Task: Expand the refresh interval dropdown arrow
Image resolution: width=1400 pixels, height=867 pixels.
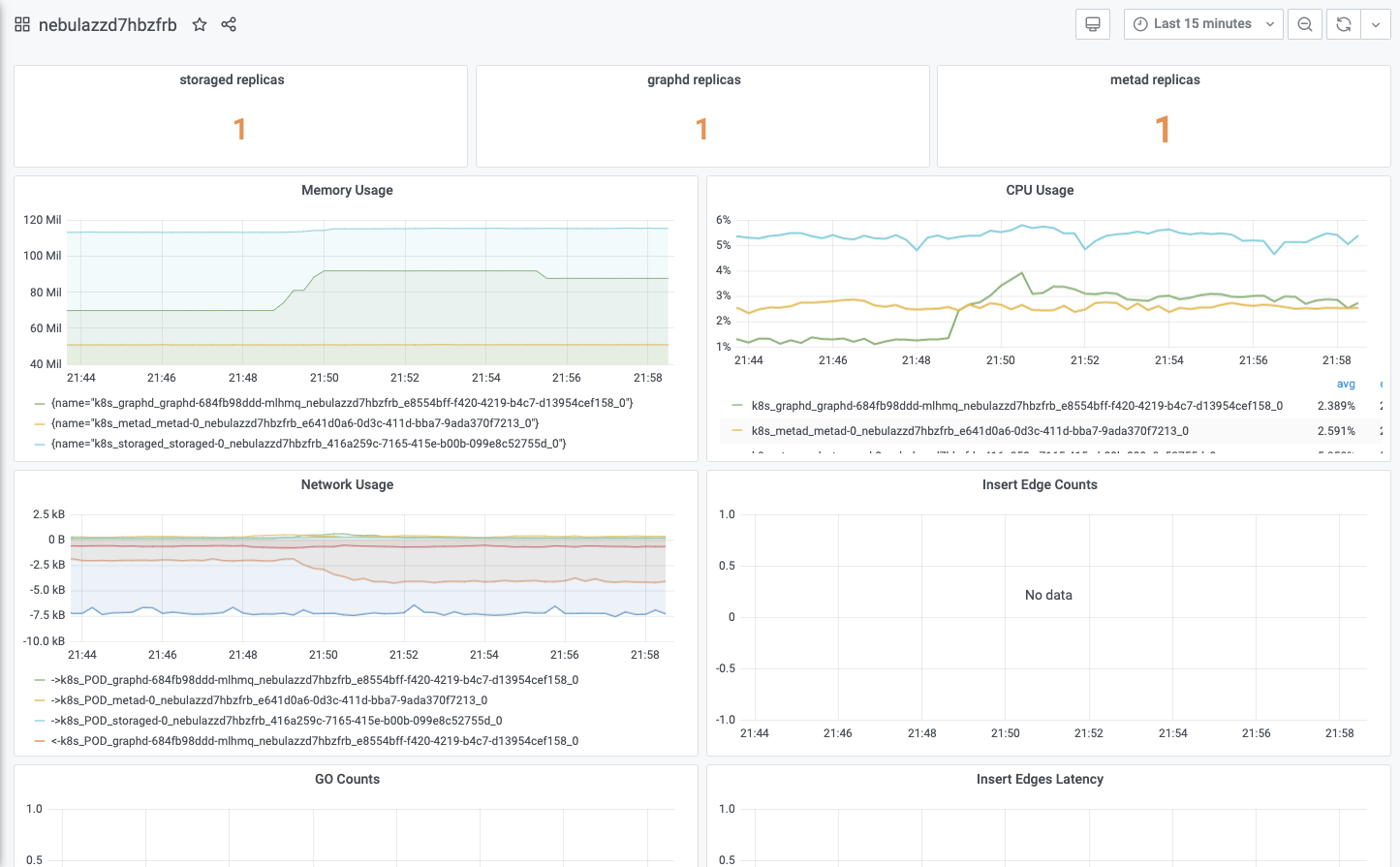Action: coord(1376,24)
